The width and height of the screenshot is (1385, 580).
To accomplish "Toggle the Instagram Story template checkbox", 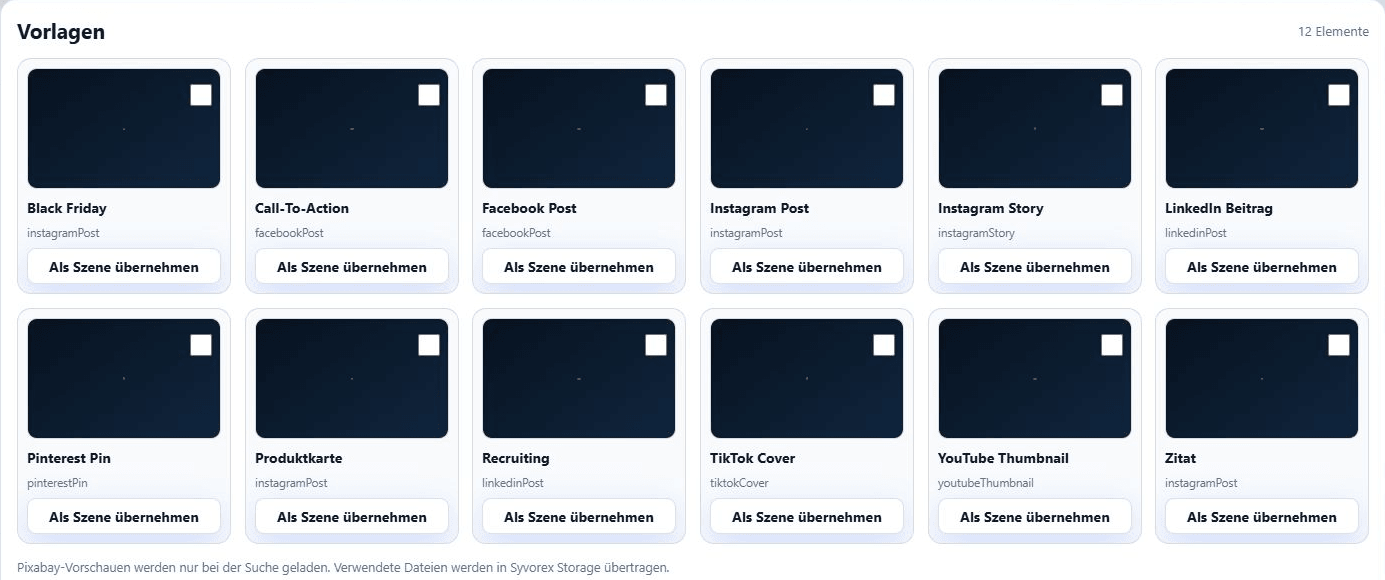I will (x=1112, y=95).
